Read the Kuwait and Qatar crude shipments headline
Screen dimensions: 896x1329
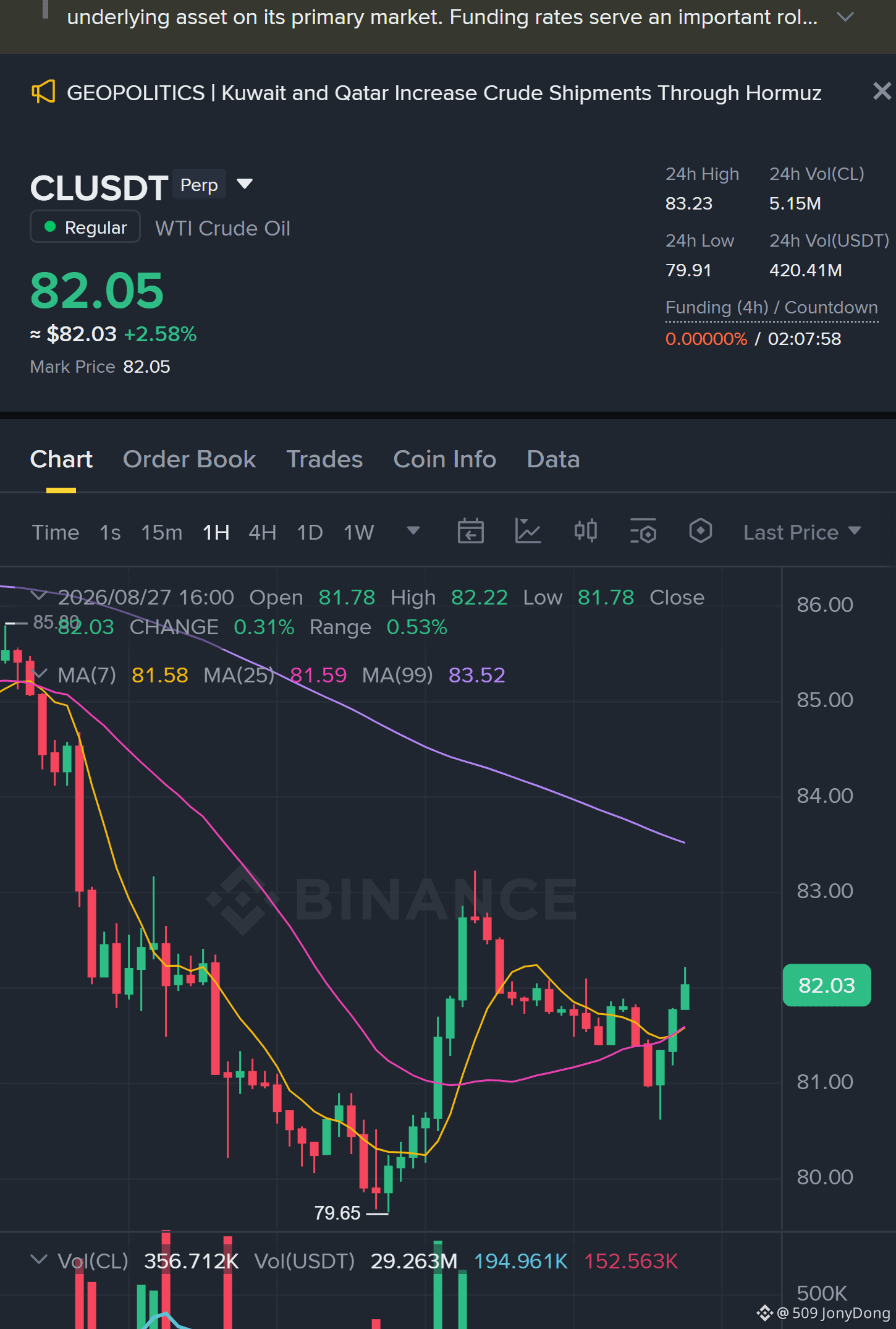click(x=444, y=93)
